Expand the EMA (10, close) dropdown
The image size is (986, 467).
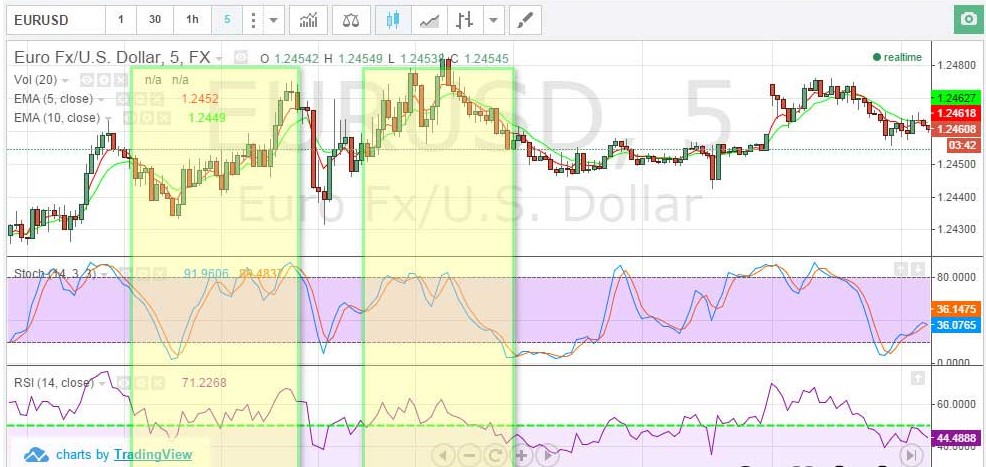point(109,118)
